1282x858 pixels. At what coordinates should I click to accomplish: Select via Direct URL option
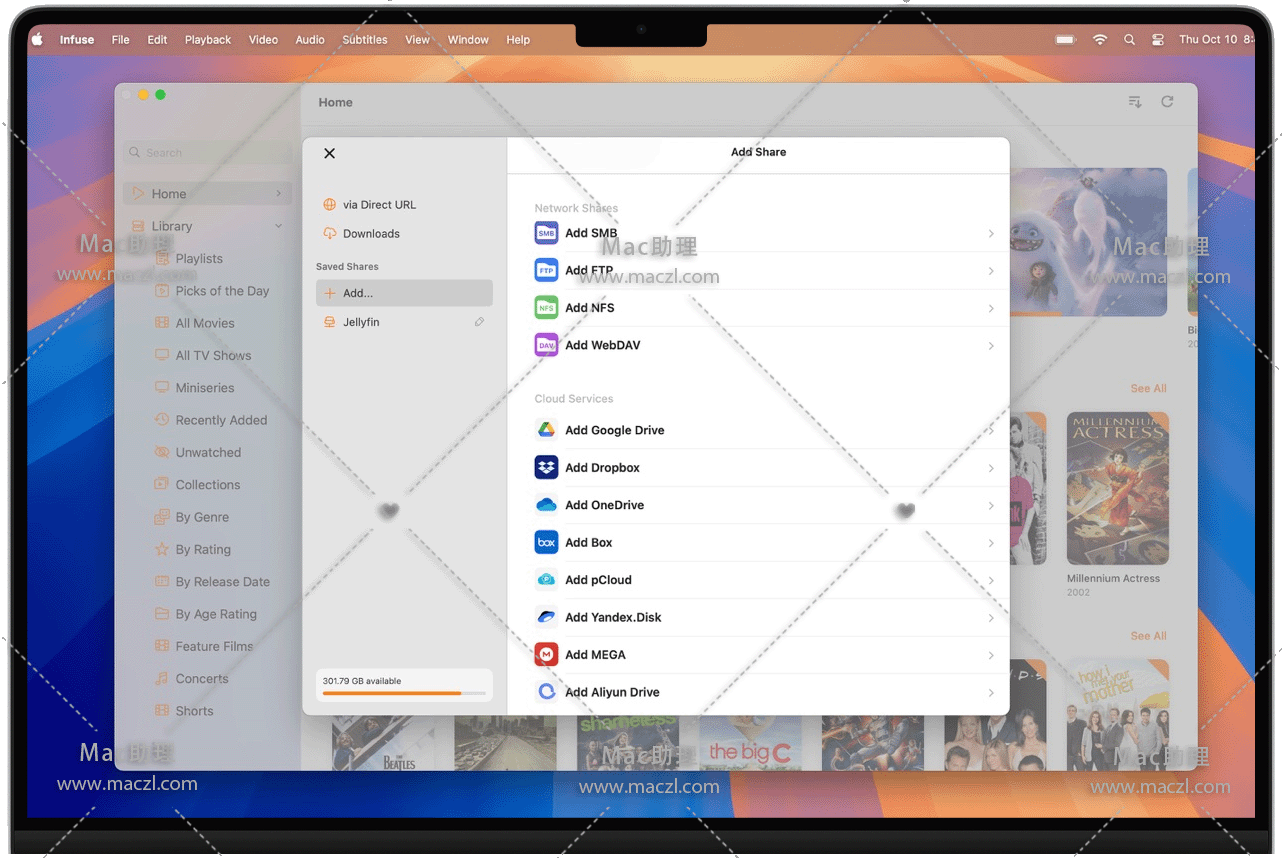pos(379,205)
